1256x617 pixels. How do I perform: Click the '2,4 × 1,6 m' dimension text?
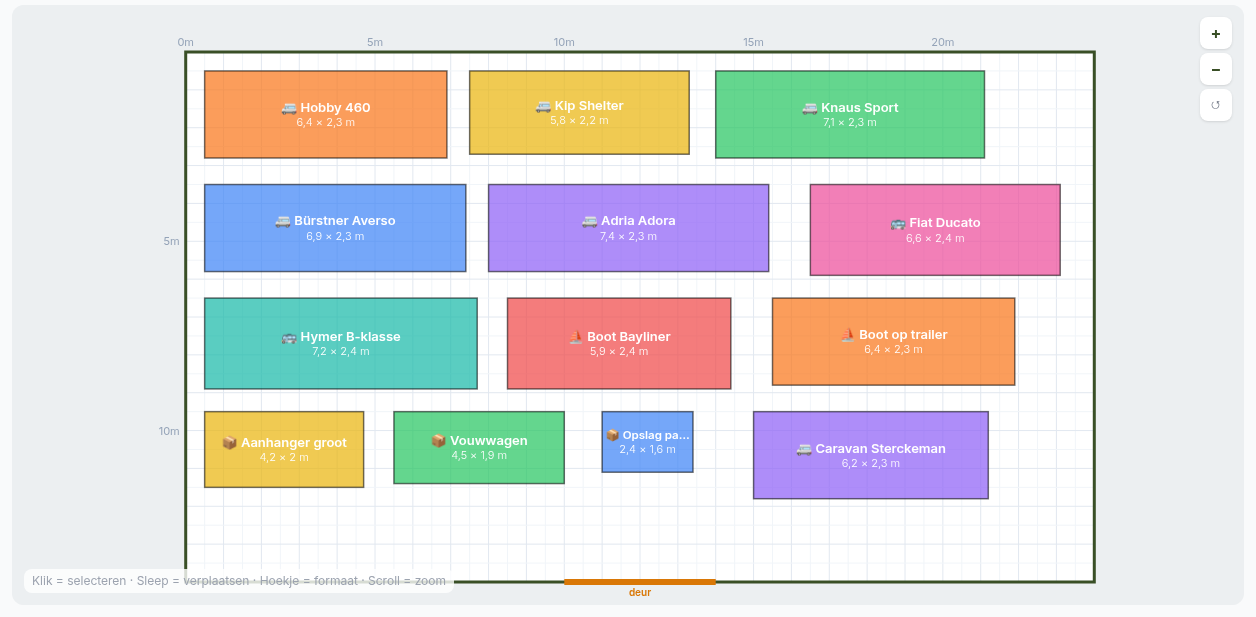647,449
